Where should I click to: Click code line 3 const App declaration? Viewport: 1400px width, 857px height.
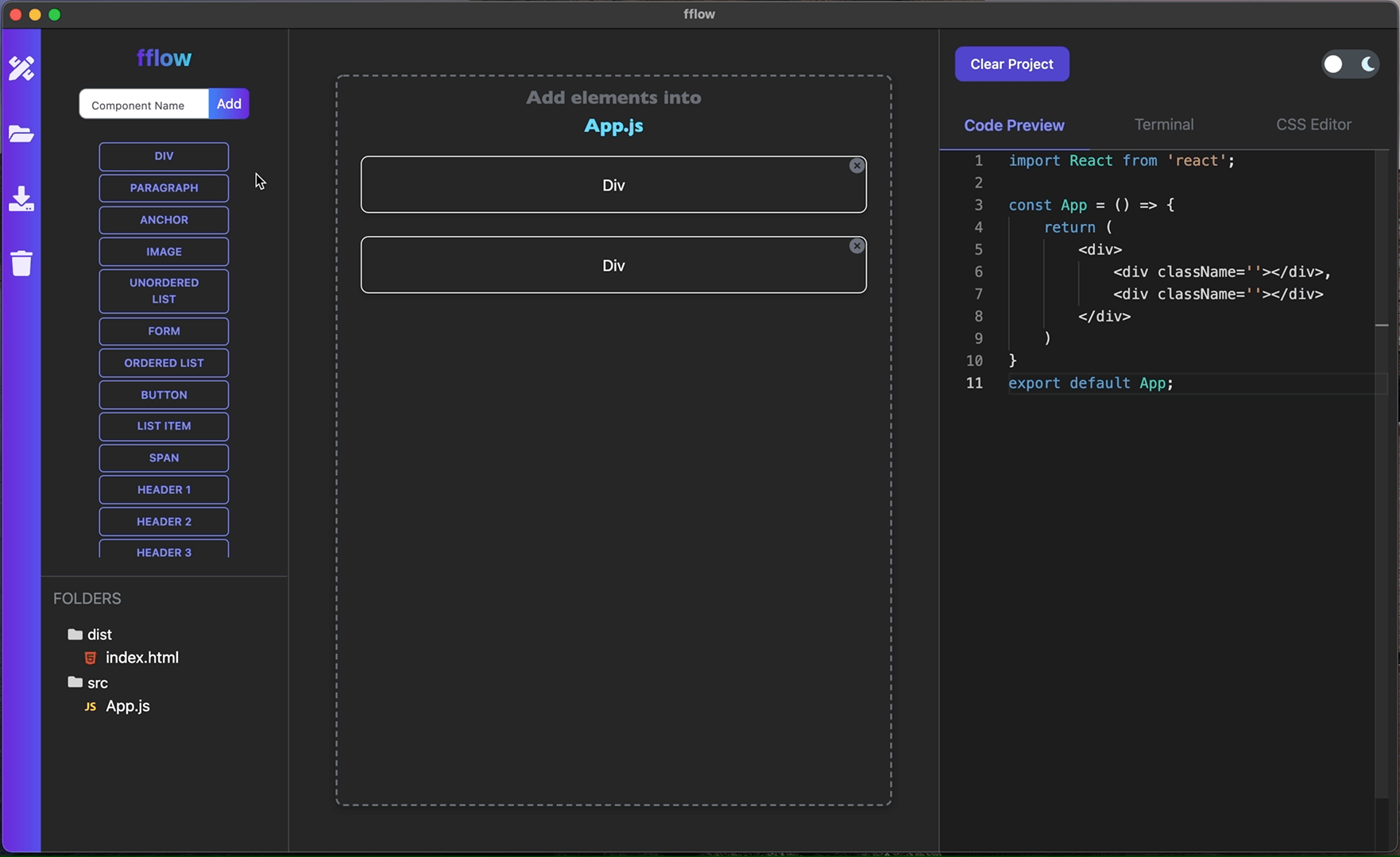(1091, 205)
